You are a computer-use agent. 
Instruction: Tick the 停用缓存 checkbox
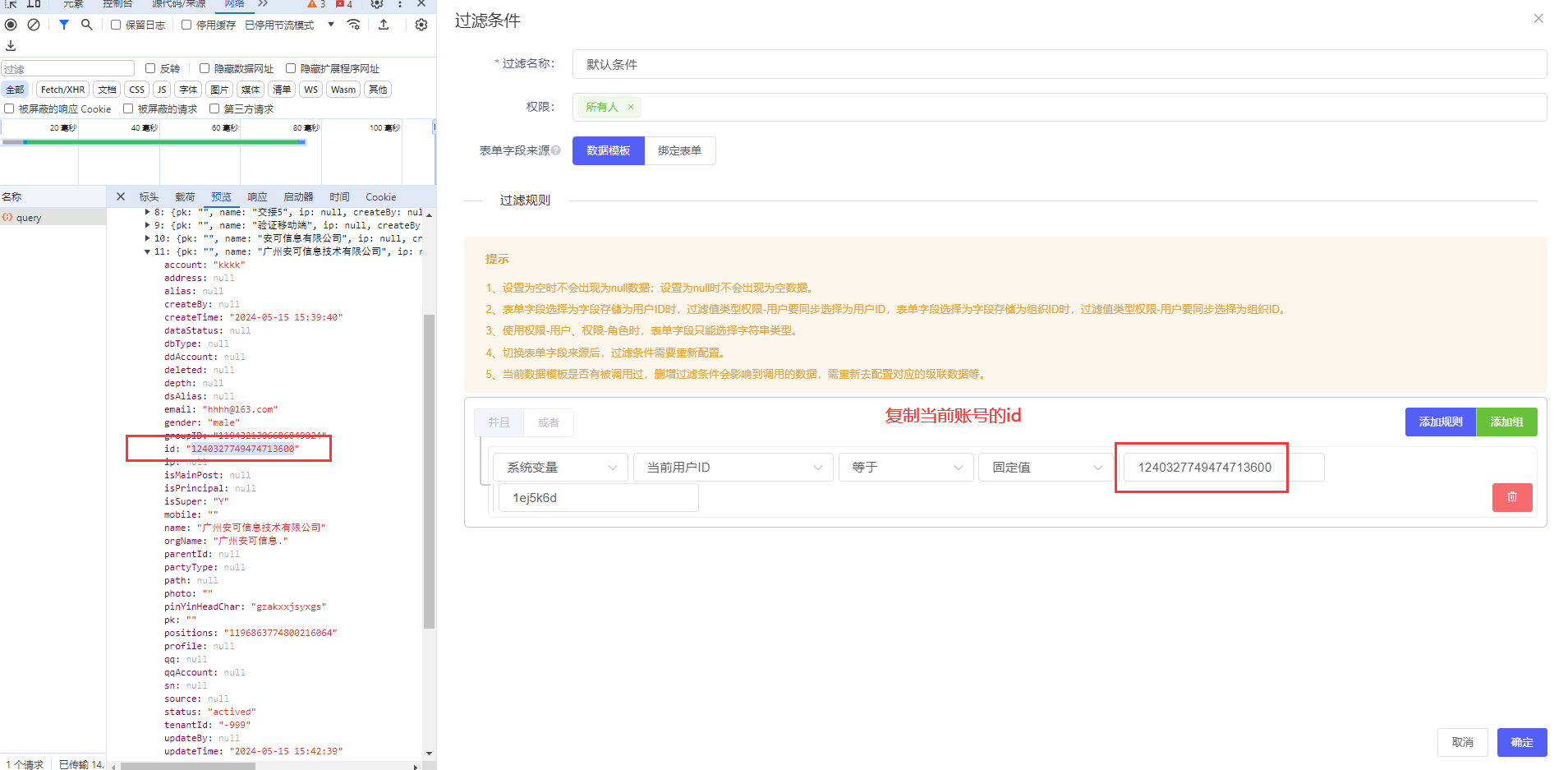click(186, 25)
